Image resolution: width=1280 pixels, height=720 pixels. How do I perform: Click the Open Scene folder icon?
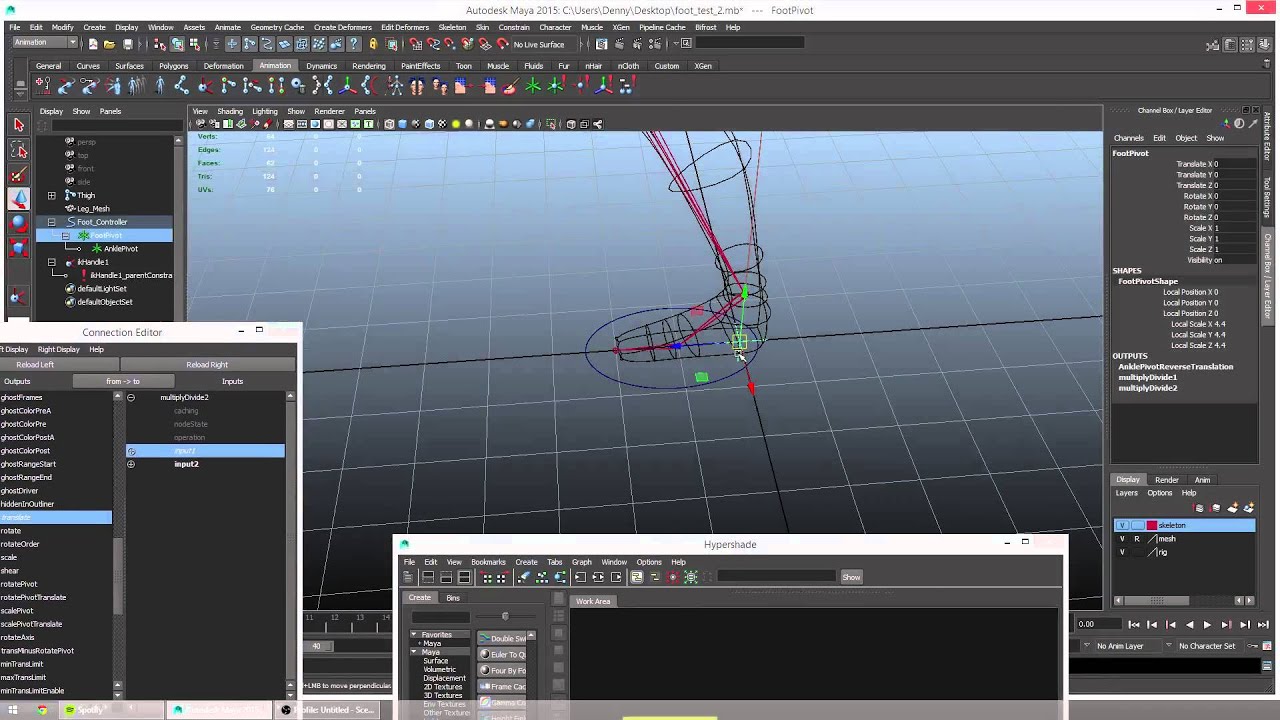(109, 44)
